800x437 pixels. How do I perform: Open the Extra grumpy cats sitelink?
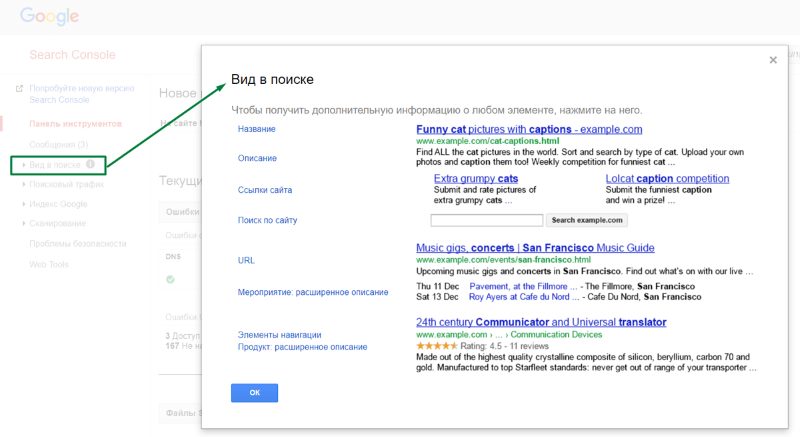(476, 178)
